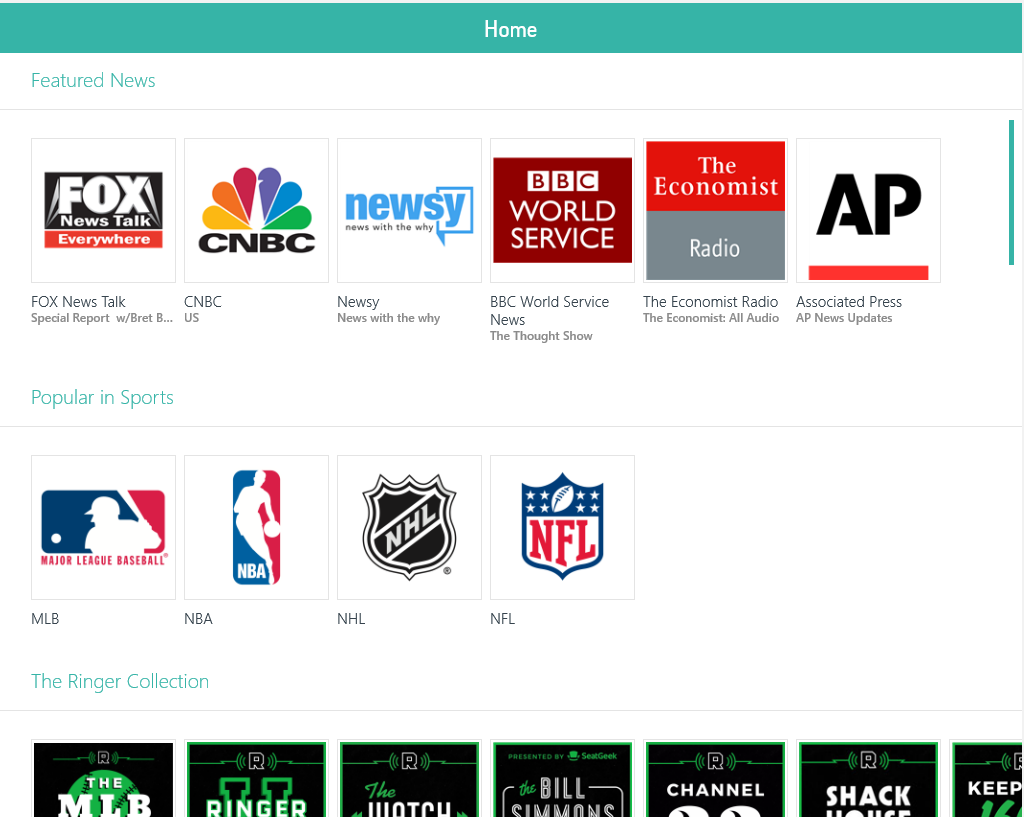1024x817 pixels.
Task: Choose The Economist Radio logo tile
Action: click(x=715, y=210)
